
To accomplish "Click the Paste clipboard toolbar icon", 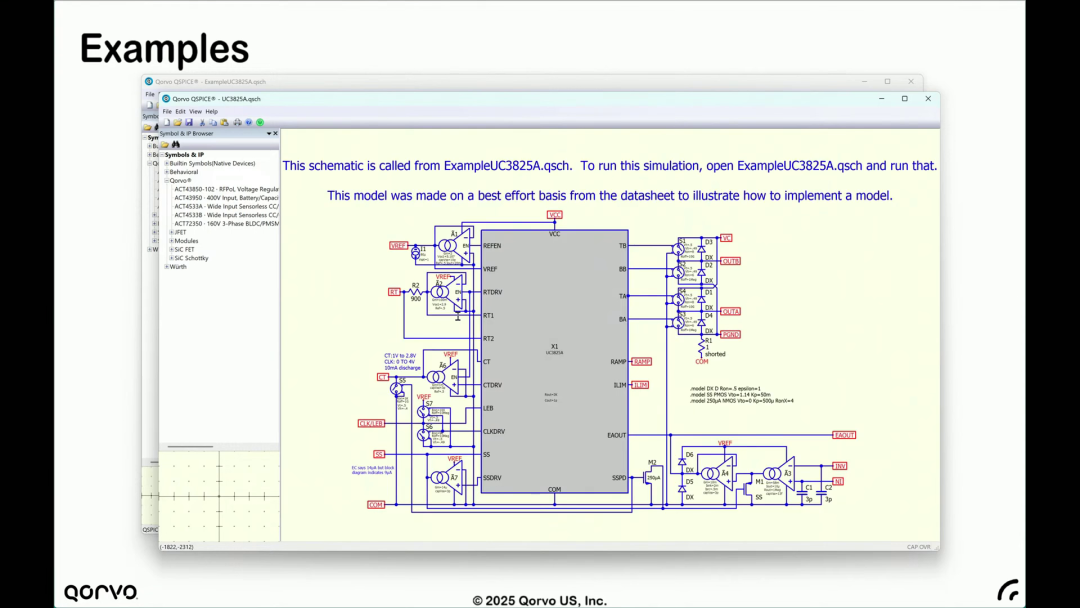I will [x=224, y=123].
